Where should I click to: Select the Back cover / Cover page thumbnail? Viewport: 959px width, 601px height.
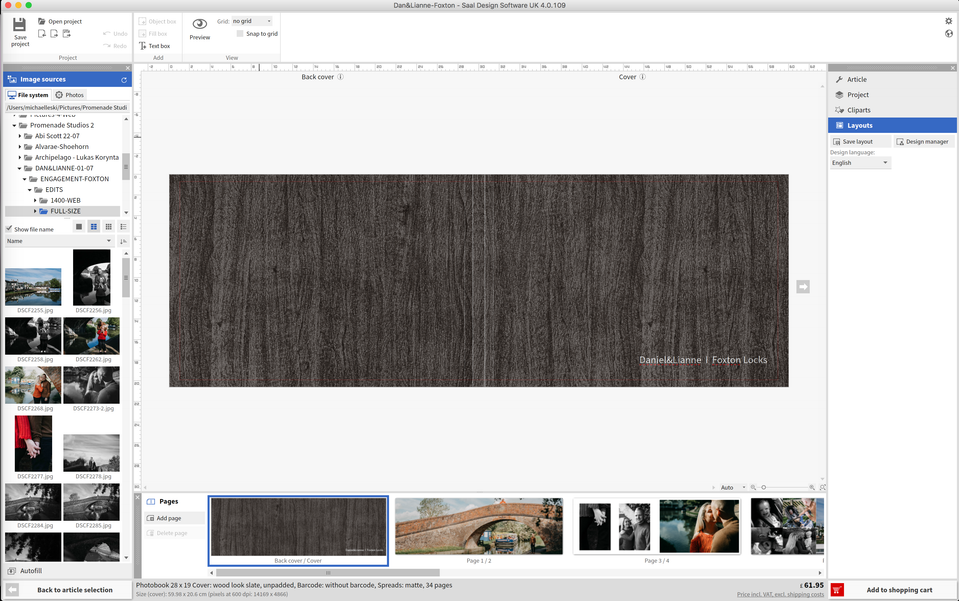tap(298, 531)
